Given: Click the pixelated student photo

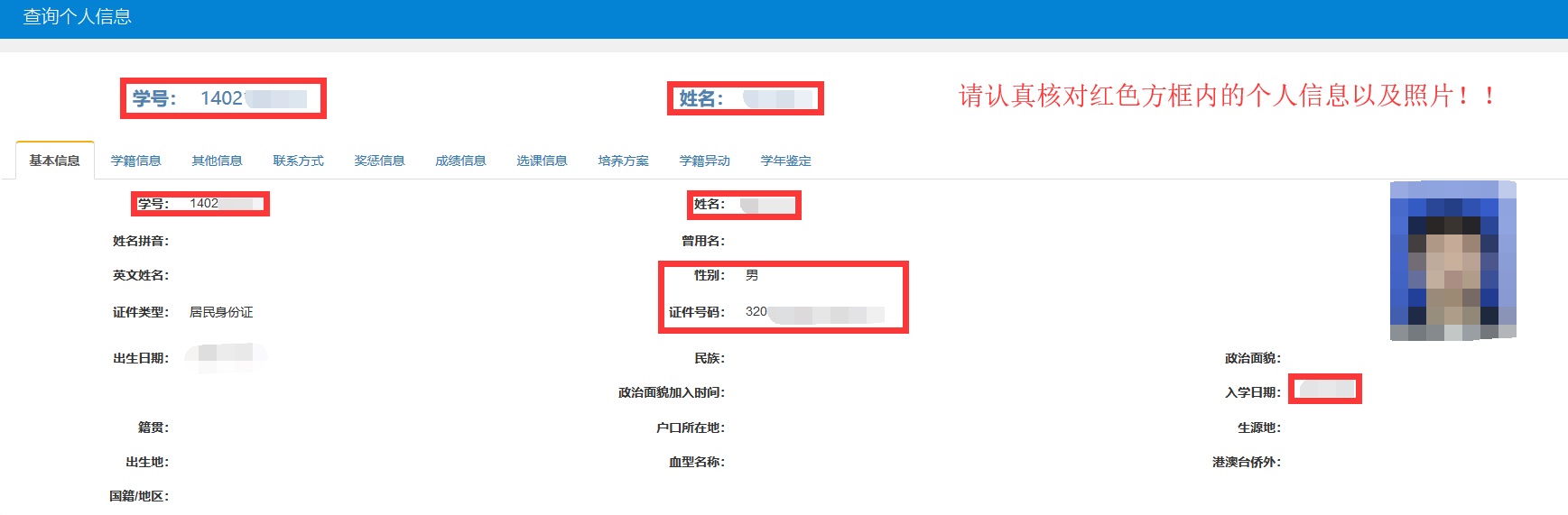Looking at the screenshot, I should pyautogui.click(x=1452, y=261).
